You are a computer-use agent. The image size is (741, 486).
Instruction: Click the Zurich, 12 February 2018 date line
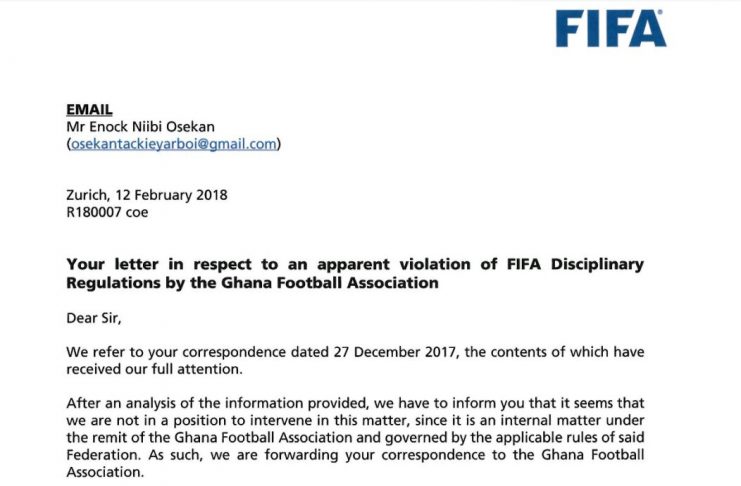pyautogui.click(x=146, y=195)
